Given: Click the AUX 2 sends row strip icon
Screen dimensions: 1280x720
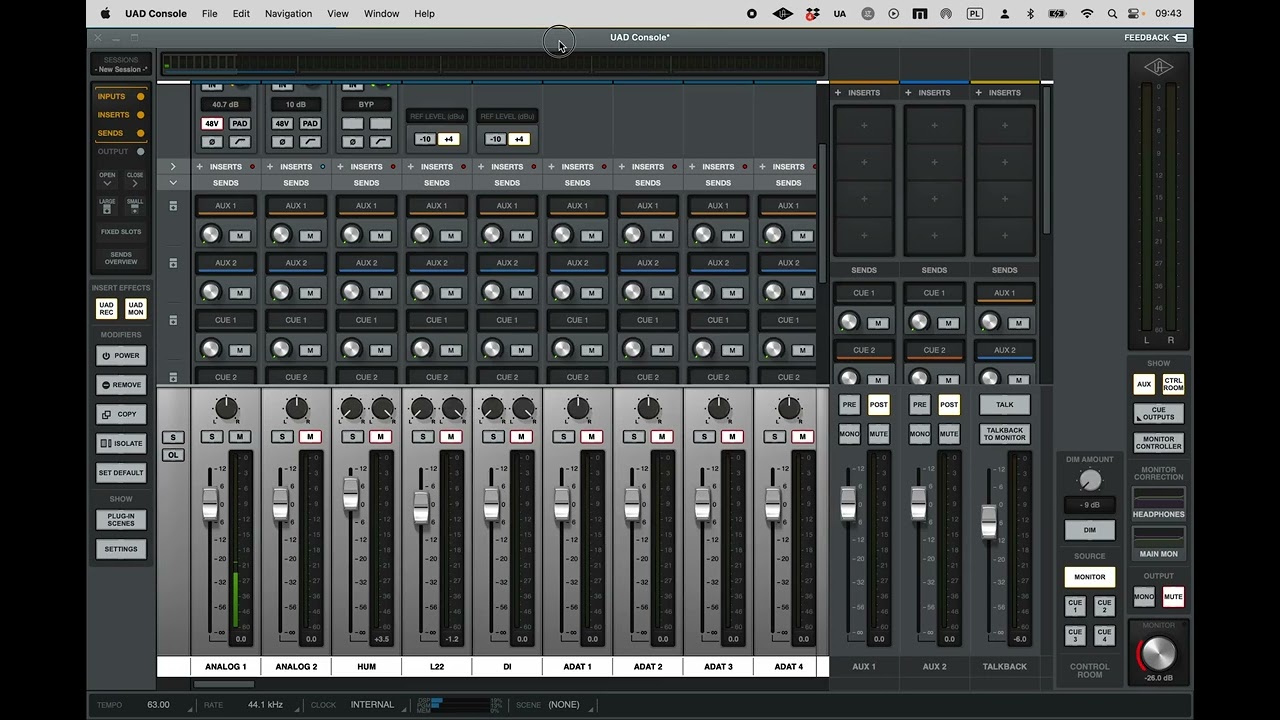Looking at the screenshot, I should [x=173, y=263].
